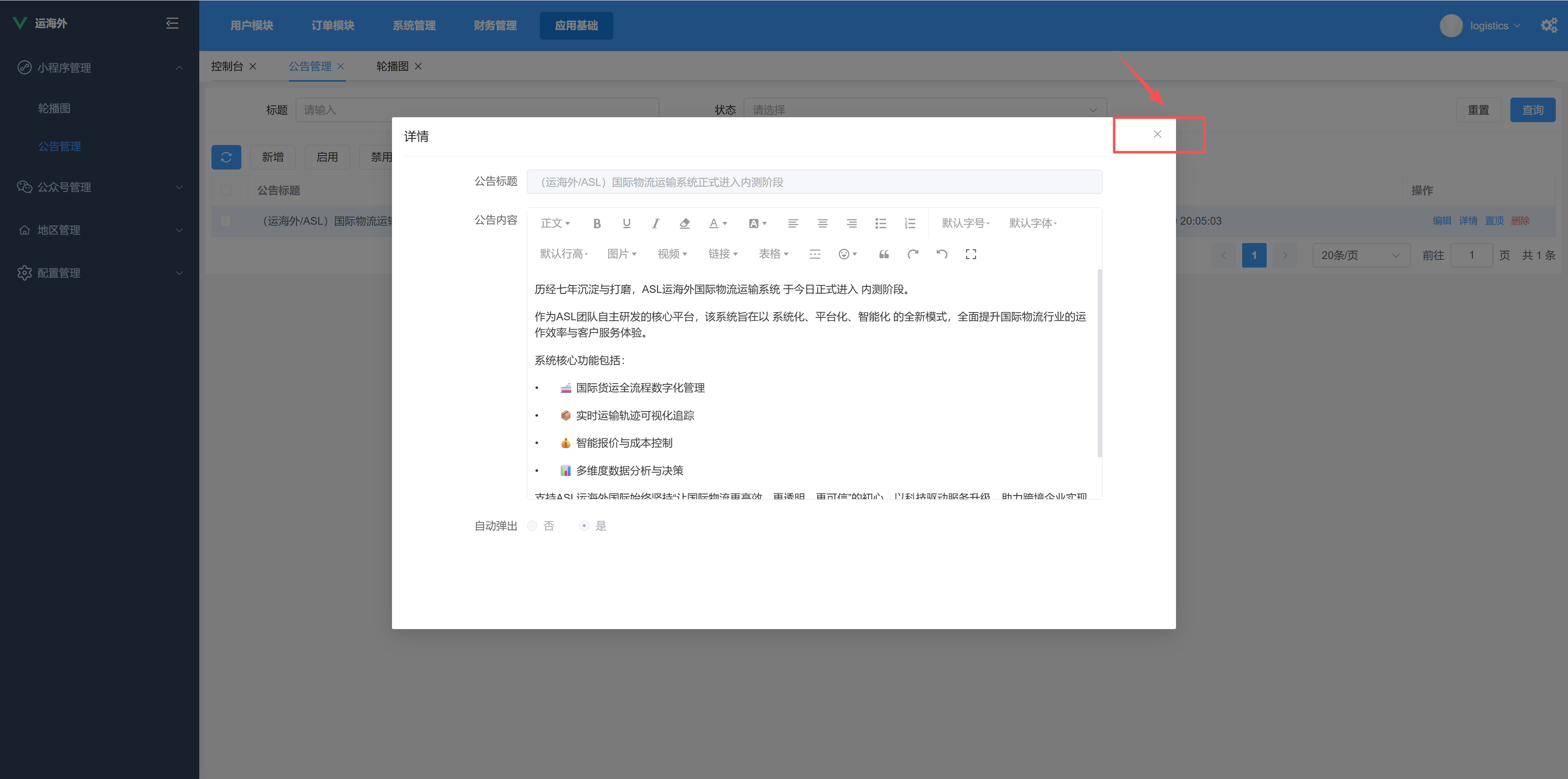Viewport: 1568px width, 779px height.
Task: Refresh the announcement table
Action: click(x=227, y=157)
